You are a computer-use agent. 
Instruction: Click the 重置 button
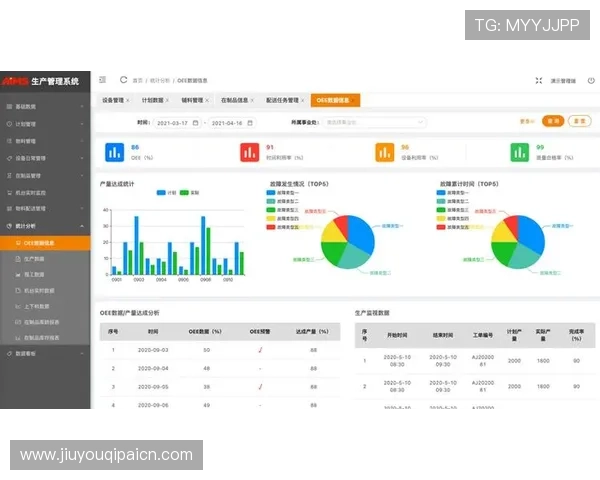tap(579, 121)
